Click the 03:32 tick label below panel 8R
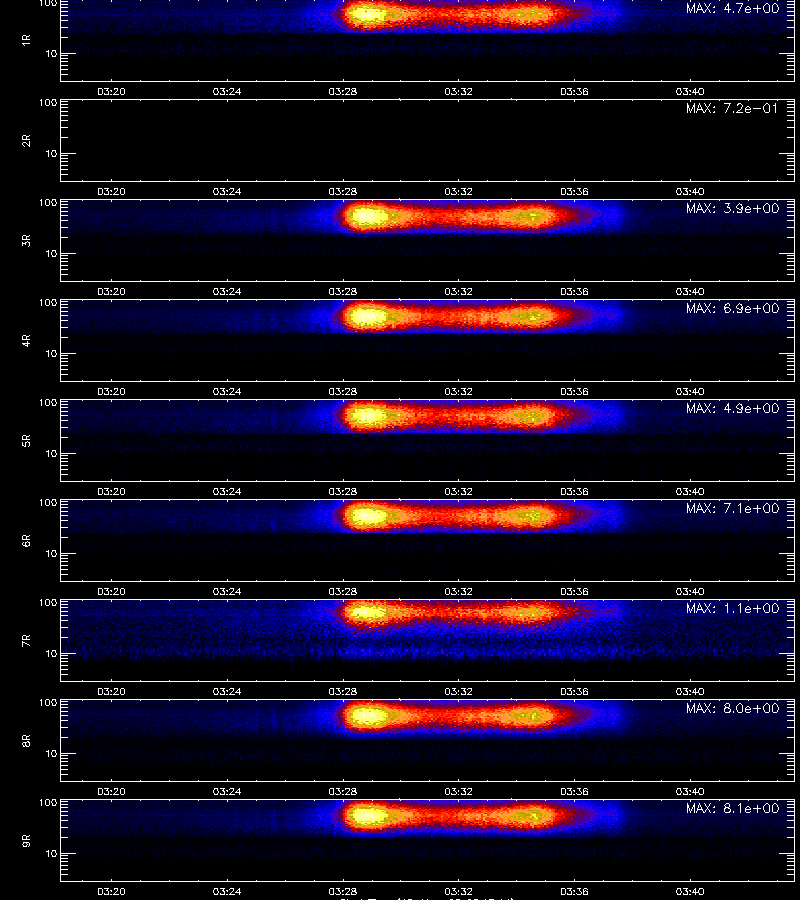 pos(459,791)
